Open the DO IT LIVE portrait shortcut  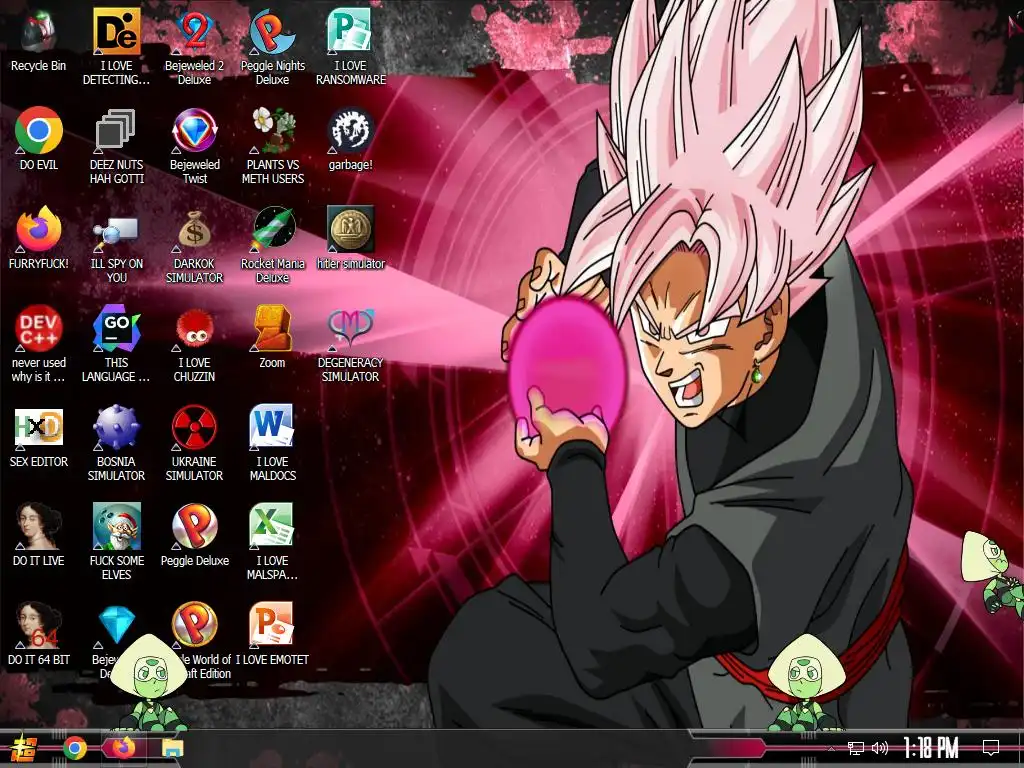(x=39, y=536)
